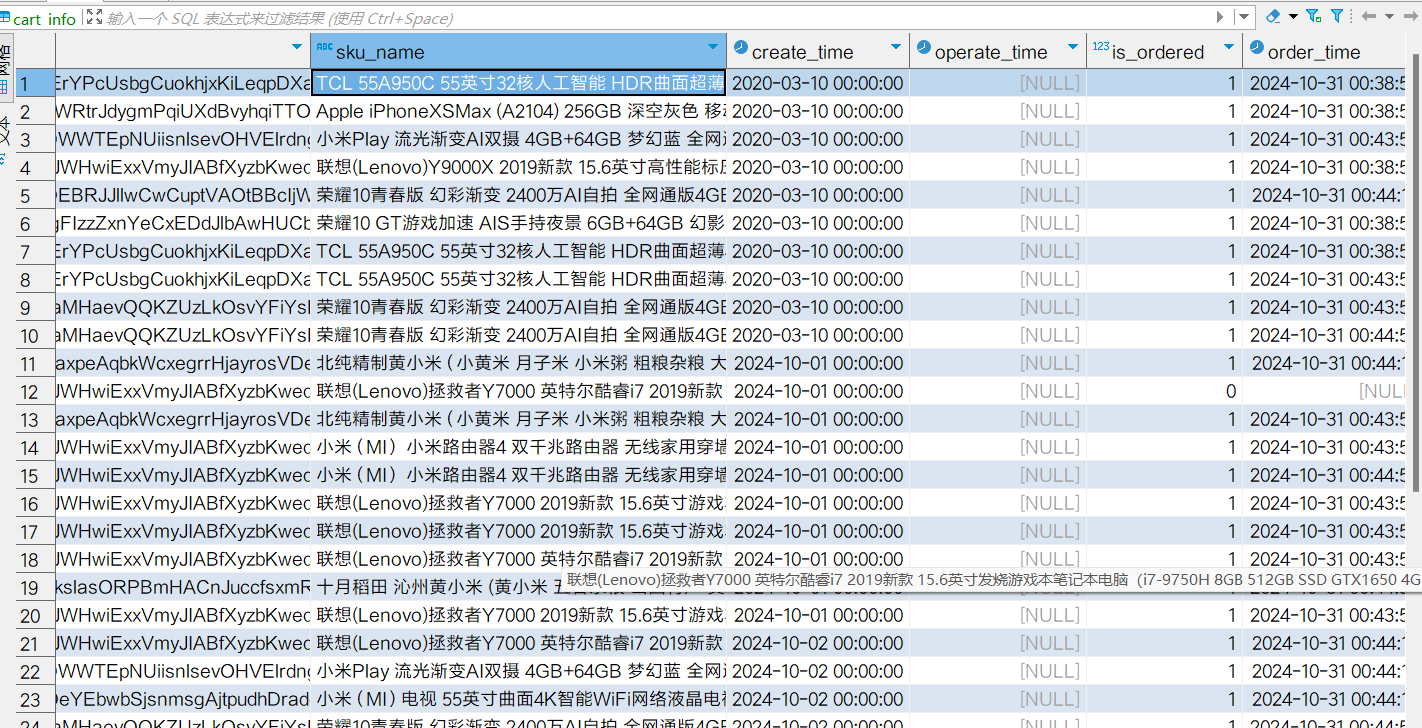Screen dimensions: 1422x728
Task: Click the 荣耀10 GT游戏加速 cell in row 6
Action: (x=519, y=223)
